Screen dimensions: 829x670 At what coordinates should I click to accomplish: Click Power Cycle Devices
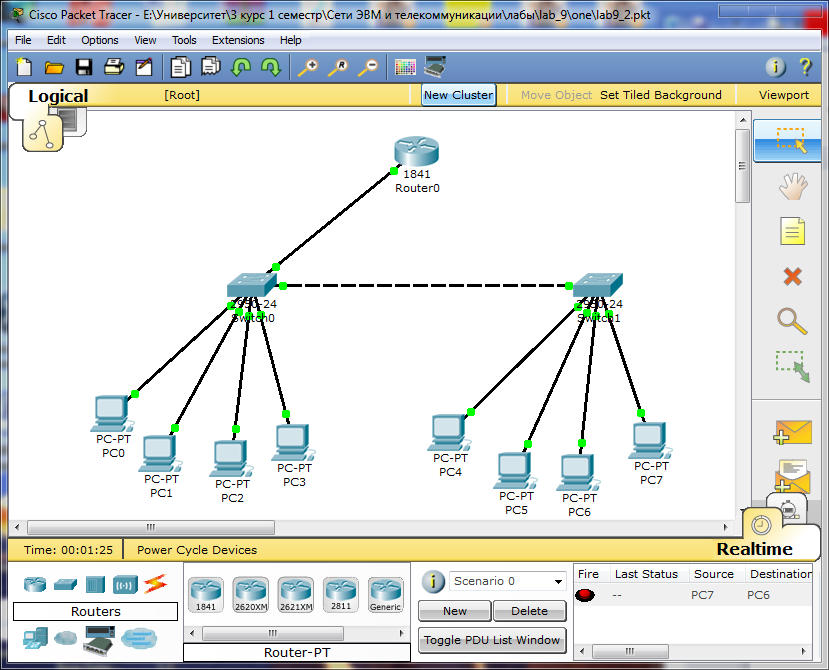pyautogui.click(x=197, y=550)
